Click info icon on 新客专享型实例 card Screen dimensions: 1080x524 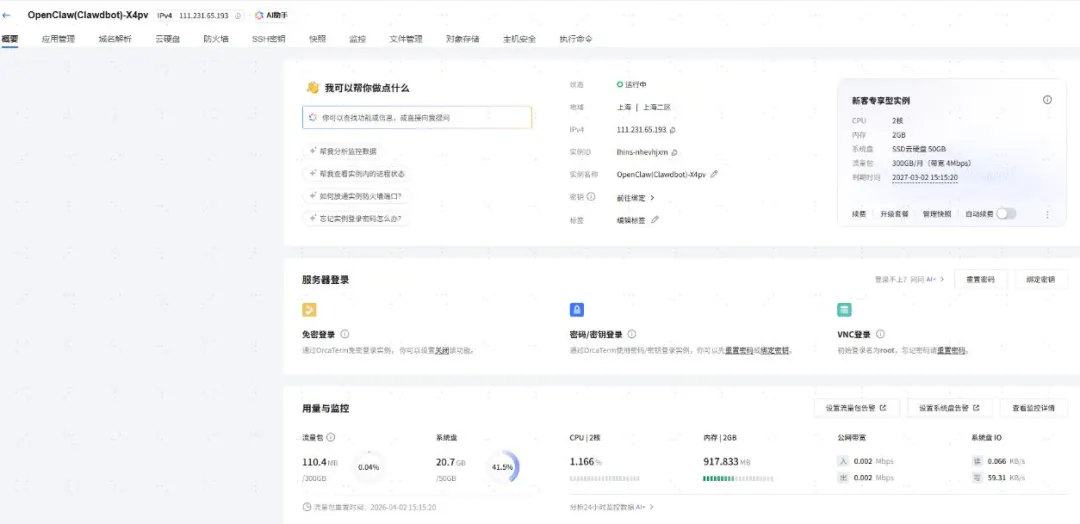[1047, 100]
